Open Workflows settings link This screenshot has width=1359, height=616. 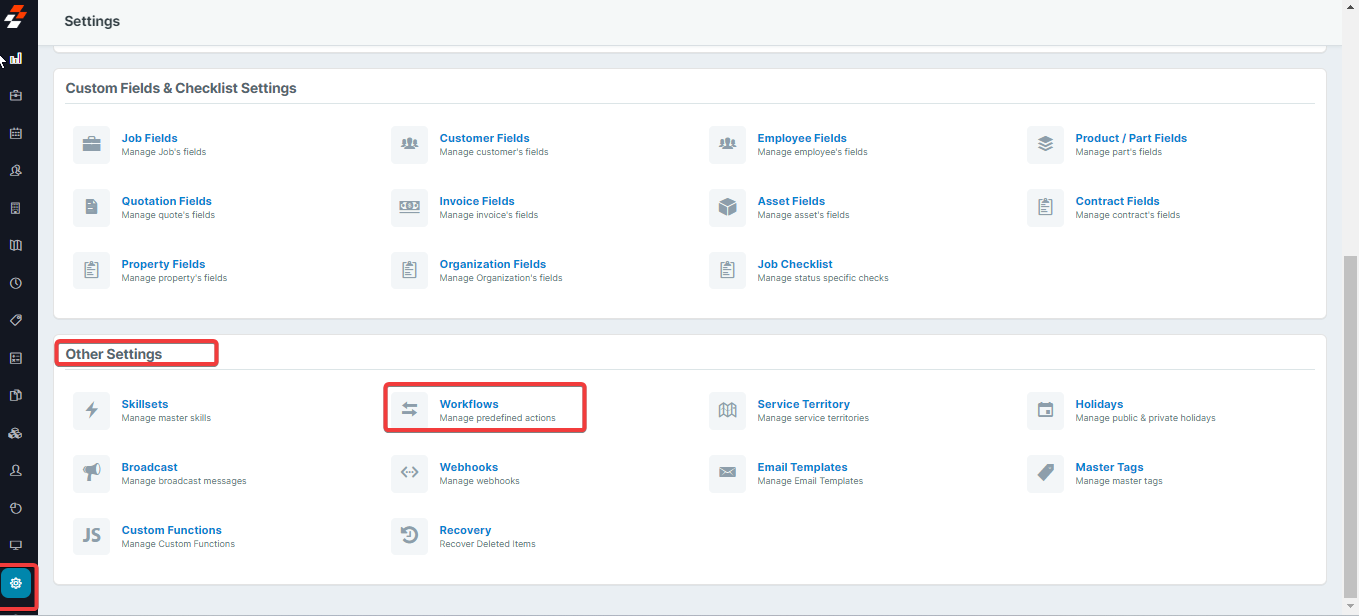(x=469, y=404)
